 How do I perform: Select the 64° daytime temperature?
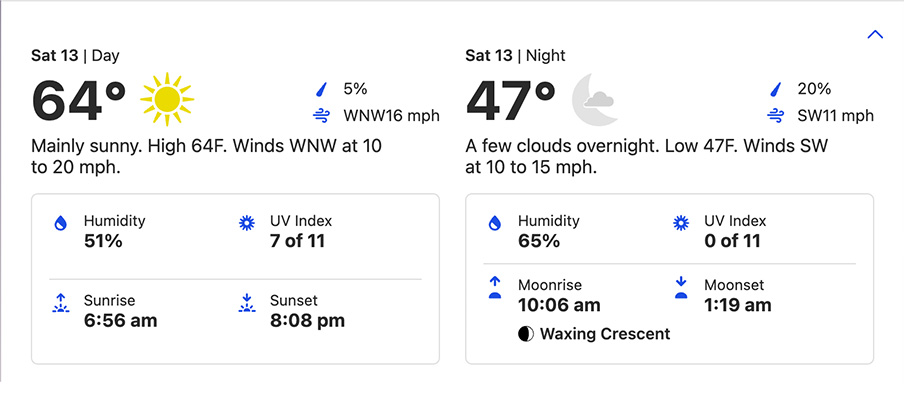tap(79, 100)
